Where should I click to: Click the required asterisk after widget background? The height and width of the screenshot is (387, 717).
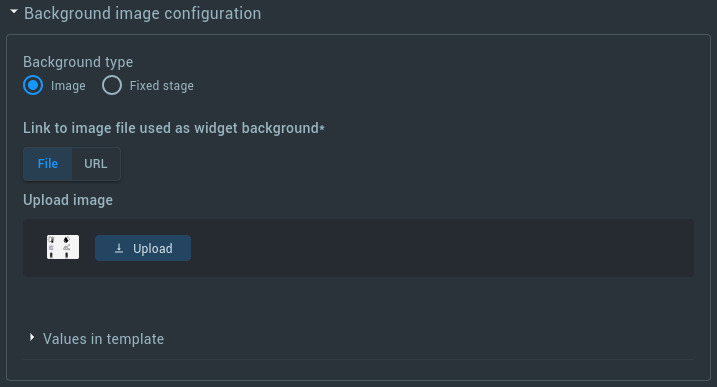tap(322, 128)
